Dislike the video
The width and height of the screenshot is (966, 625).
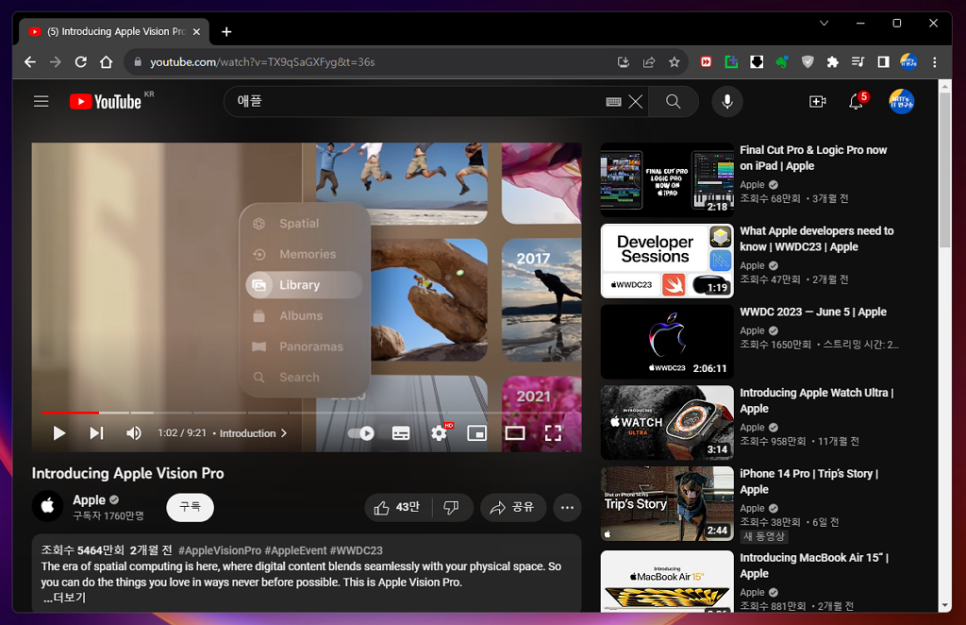click(452, 507)
